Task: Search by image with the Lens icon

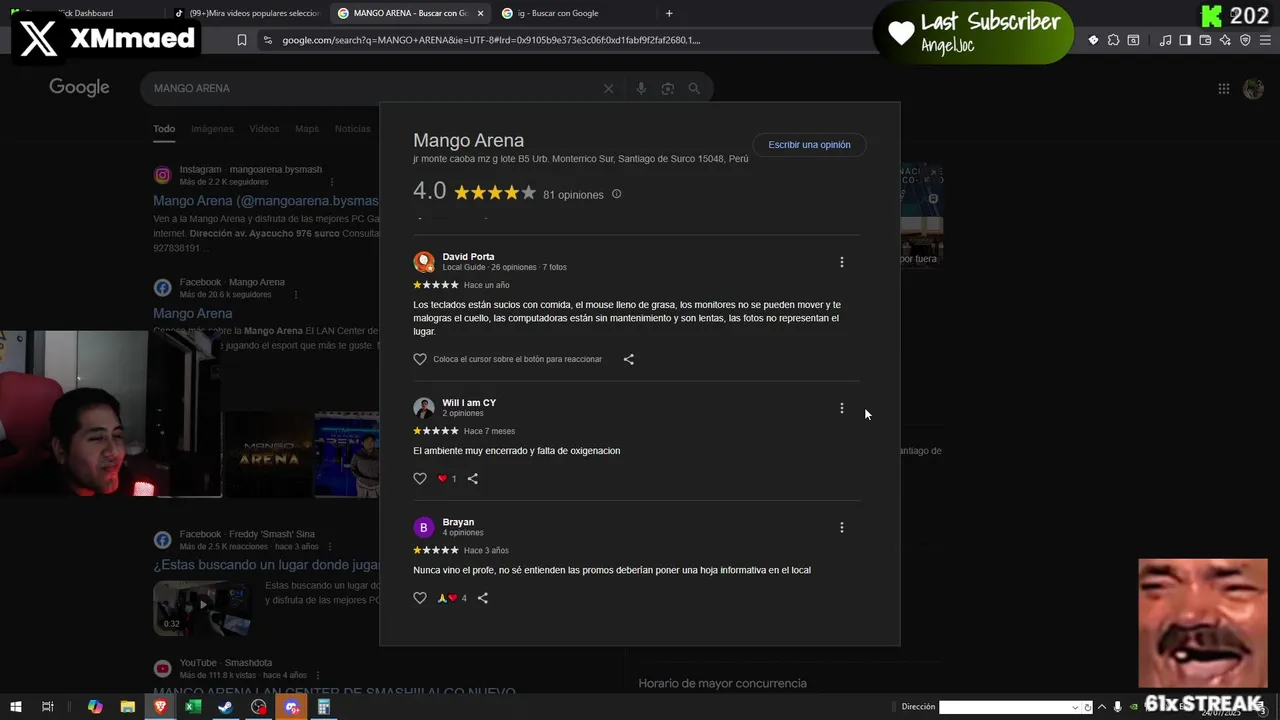Action: click(668, 88)
